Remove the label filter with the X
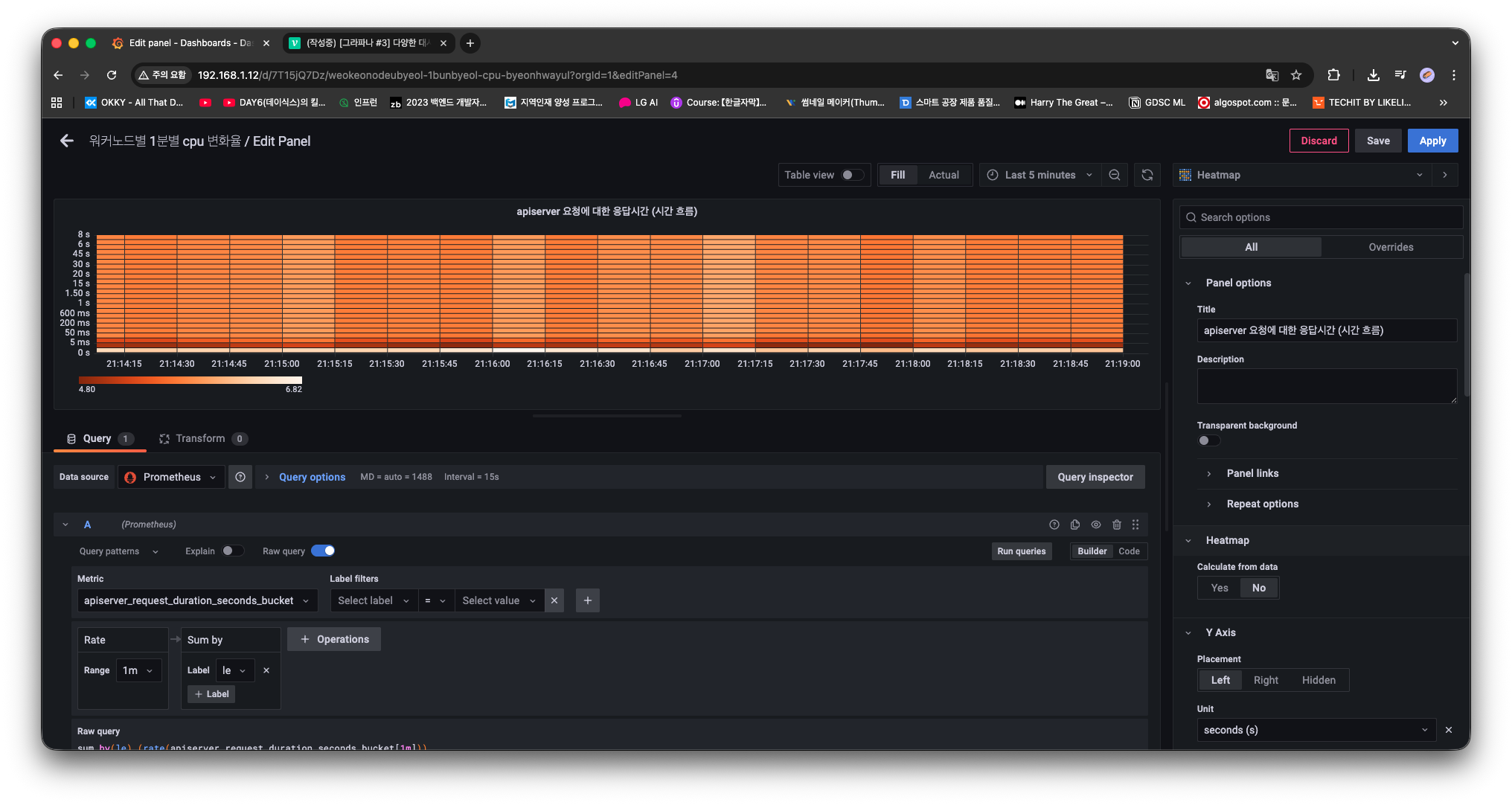Image resolution: width=1512 pixels, height=805 pixels. 554,600
